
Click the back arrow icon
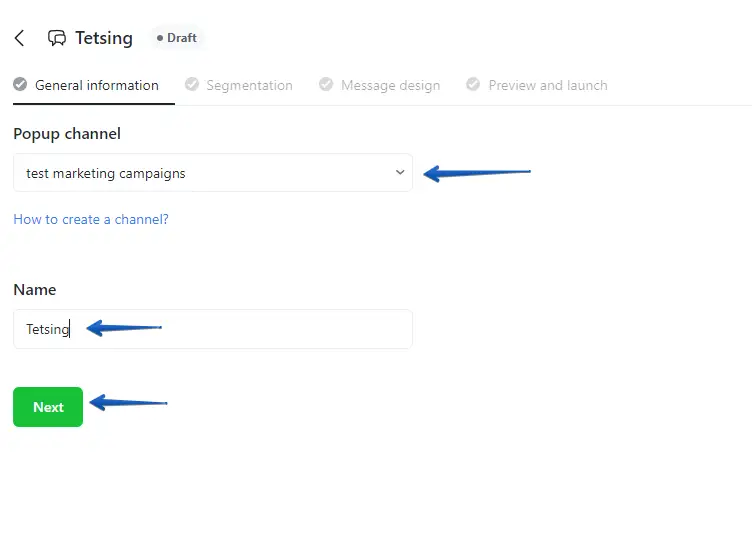pyautogui.click(x=19, y=38)
